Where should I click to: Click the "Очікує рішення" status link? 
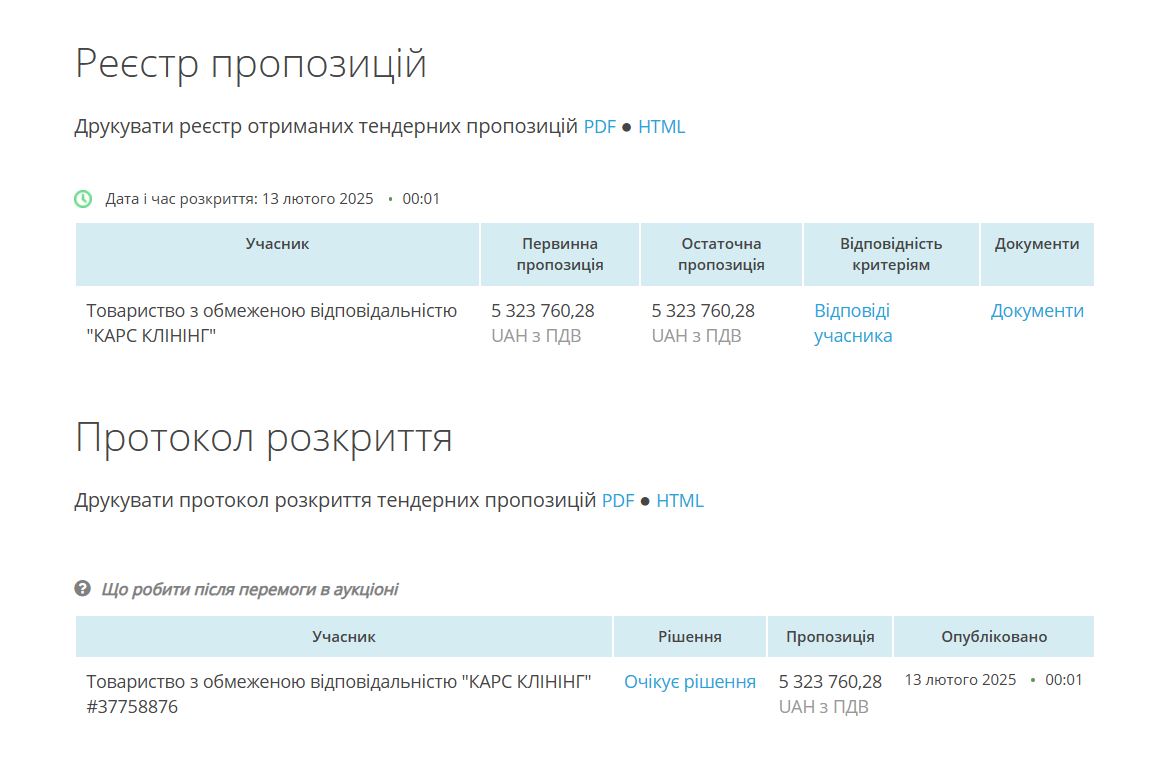689,682
